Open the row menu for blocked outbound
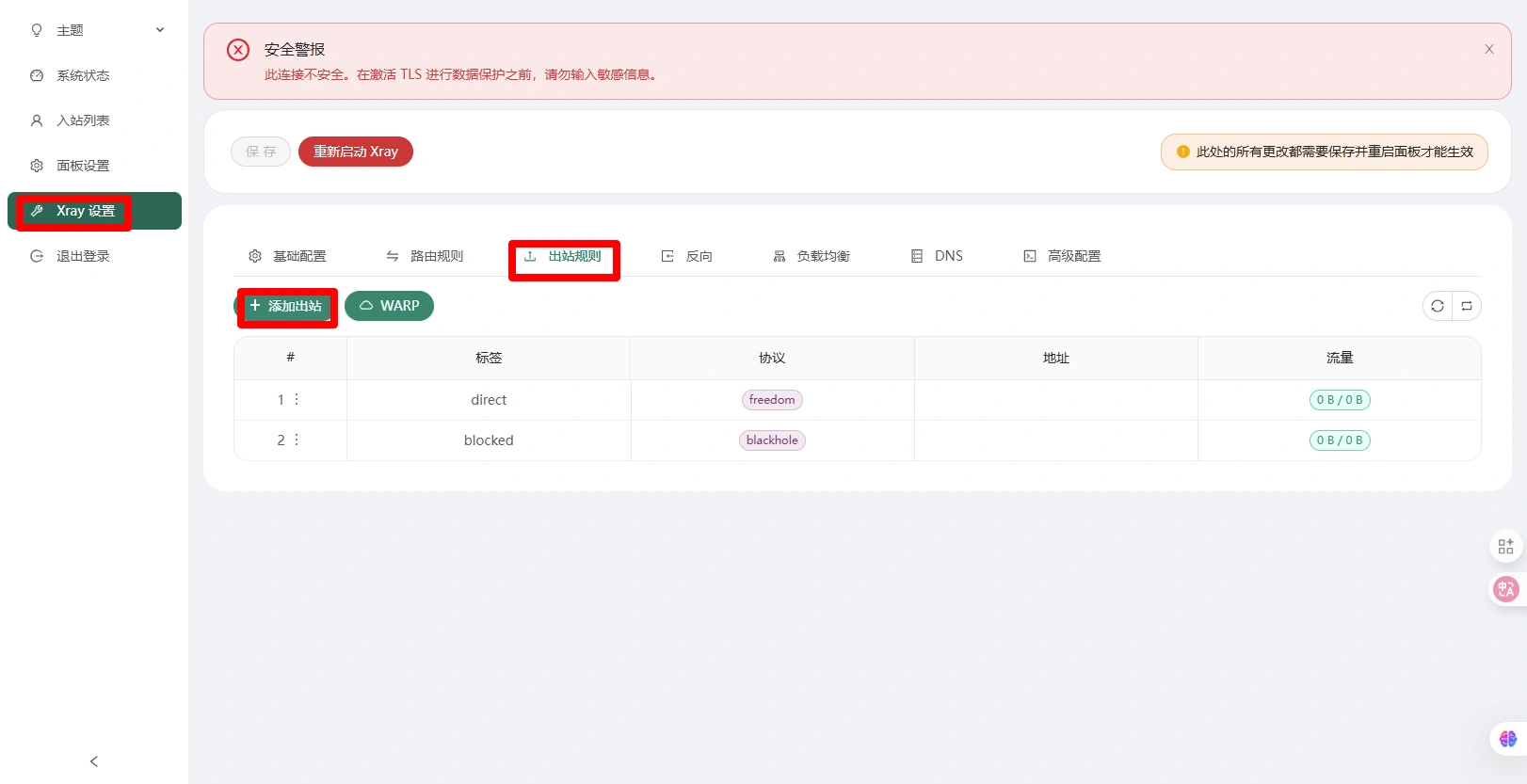Screen dimensions: 1527x784 click(297, 440)
